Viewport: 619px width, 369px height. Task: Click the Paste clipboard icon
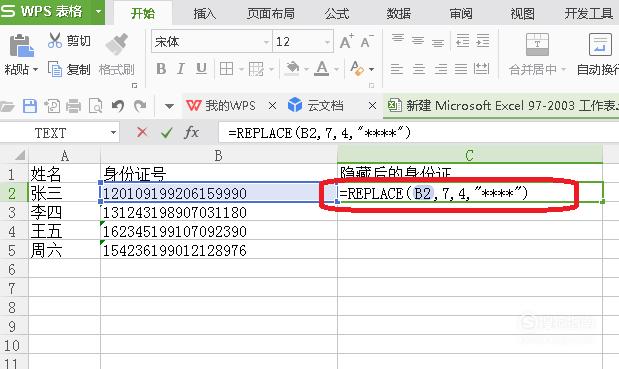pyautogui.click(x=21, y=46)
